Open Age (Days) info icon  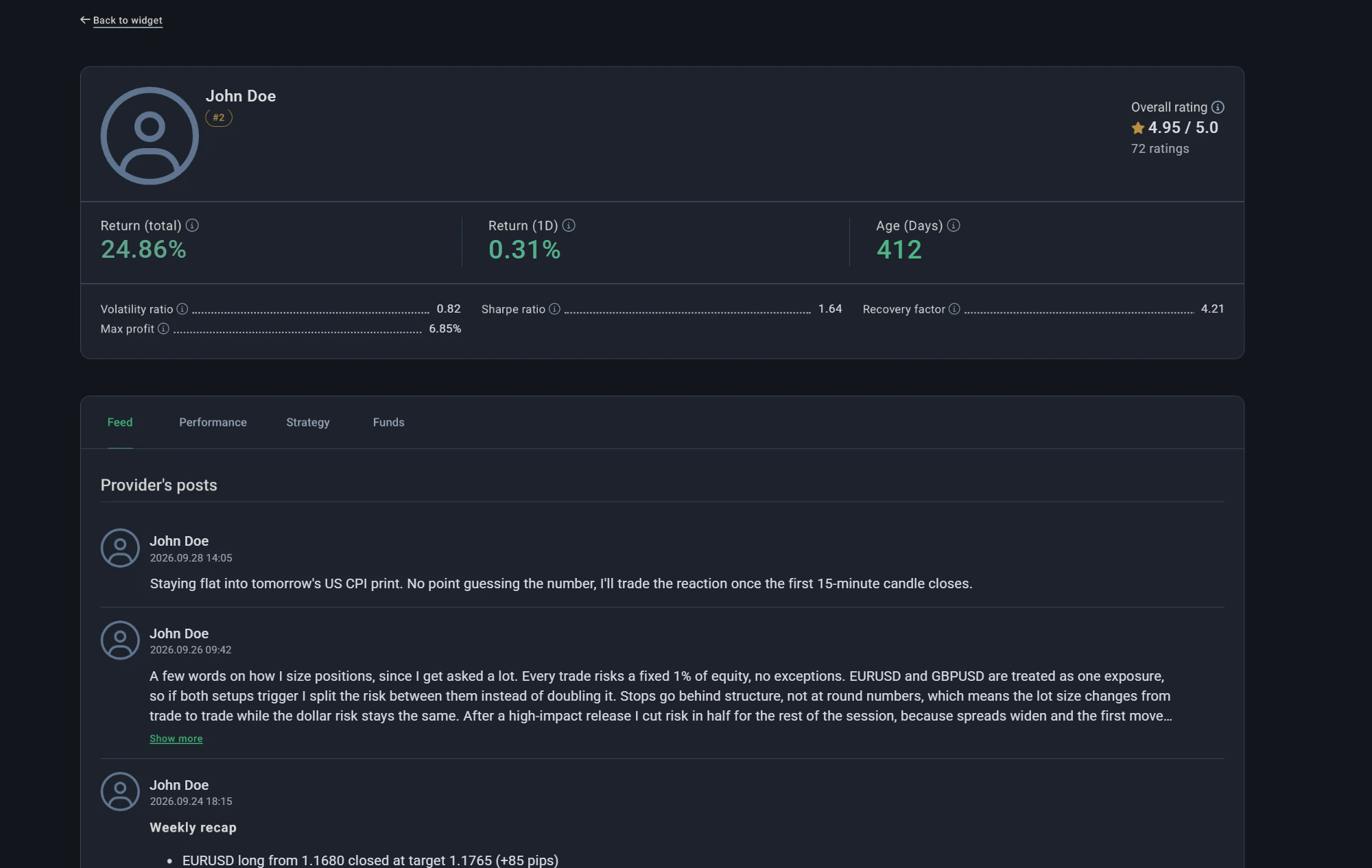click(954, 226)
